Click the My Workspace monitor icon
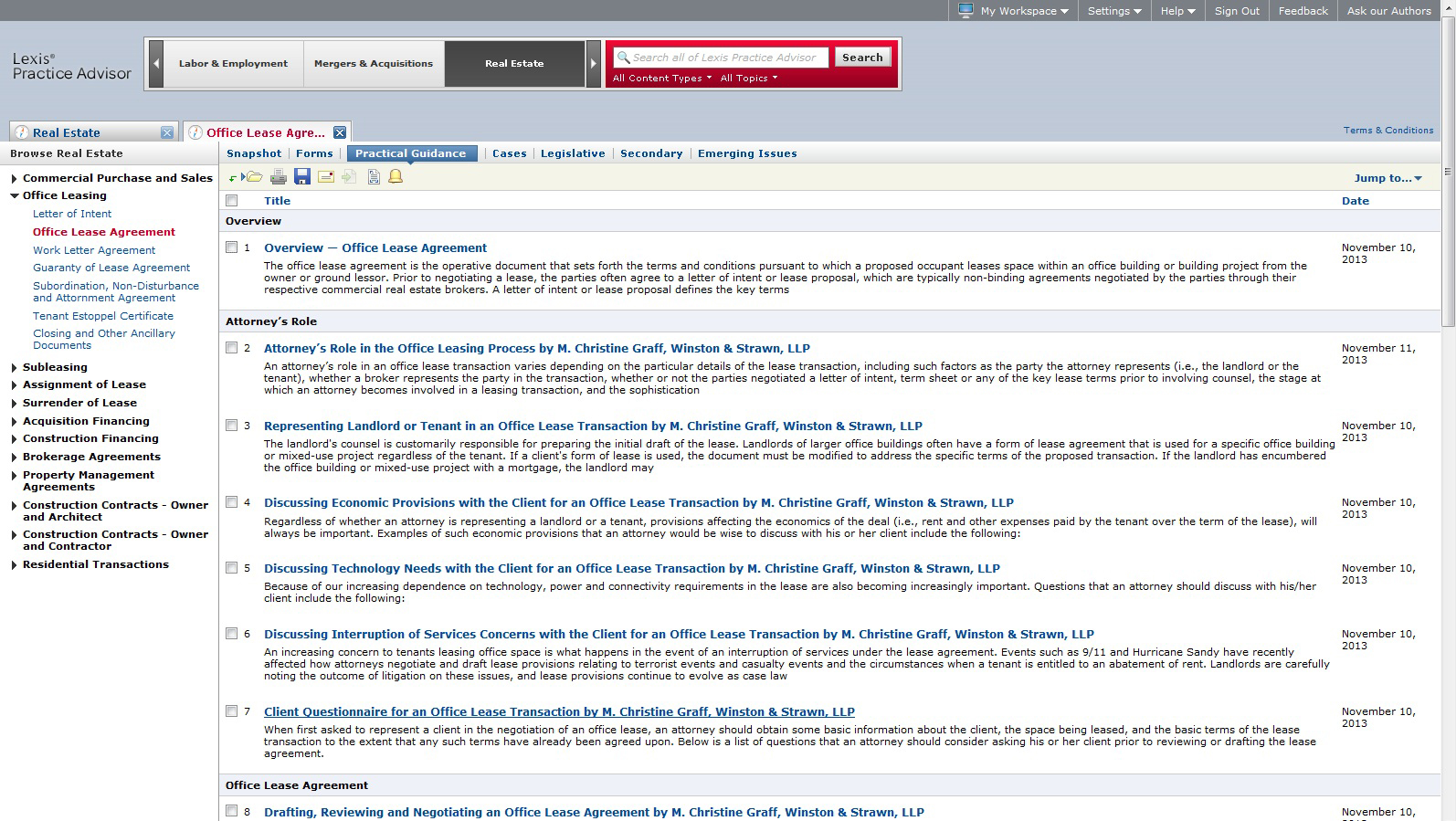Viewport: 1456px width, 821px height. coord(965,10)
